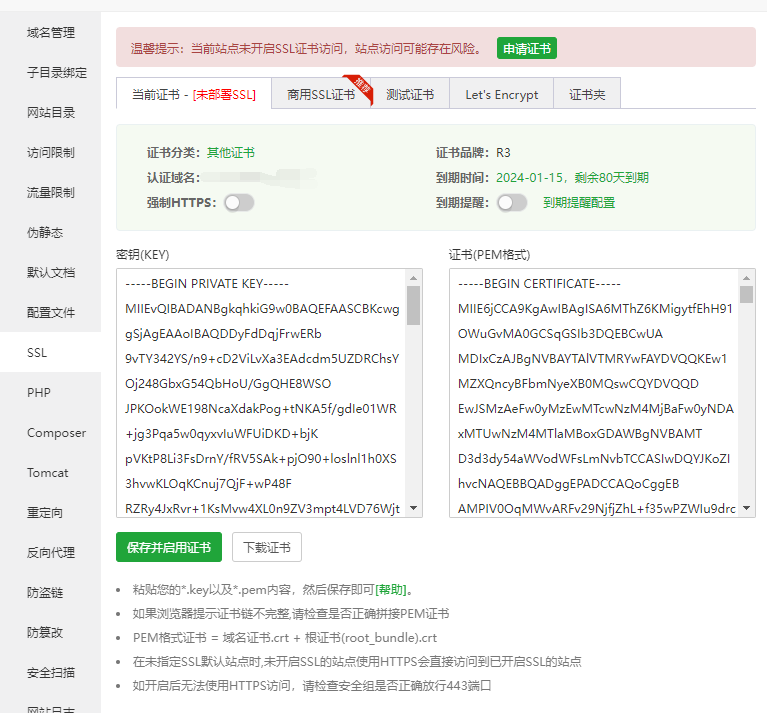Open 到期提醒配置 link
Image resolution: width=767 pixels, height=713 pixels.
[x=579, y=202]
